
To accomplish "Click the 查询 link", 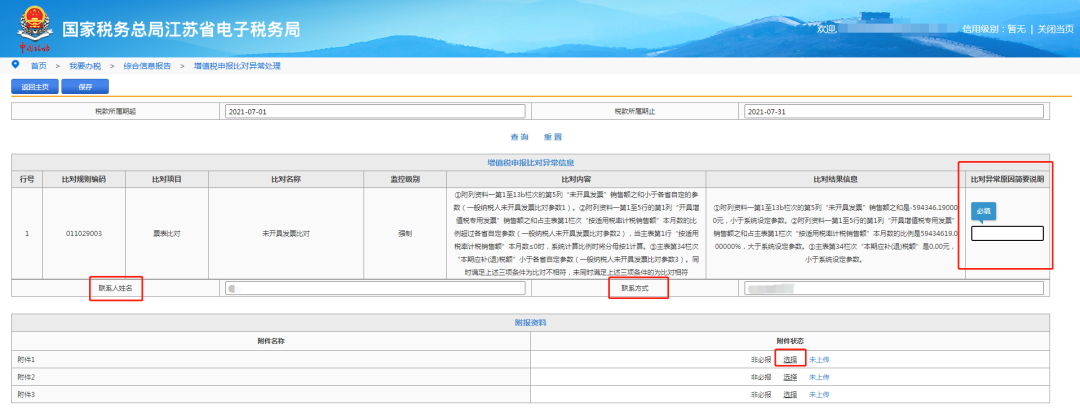I will pyautogui.click(x=519, y=137).
